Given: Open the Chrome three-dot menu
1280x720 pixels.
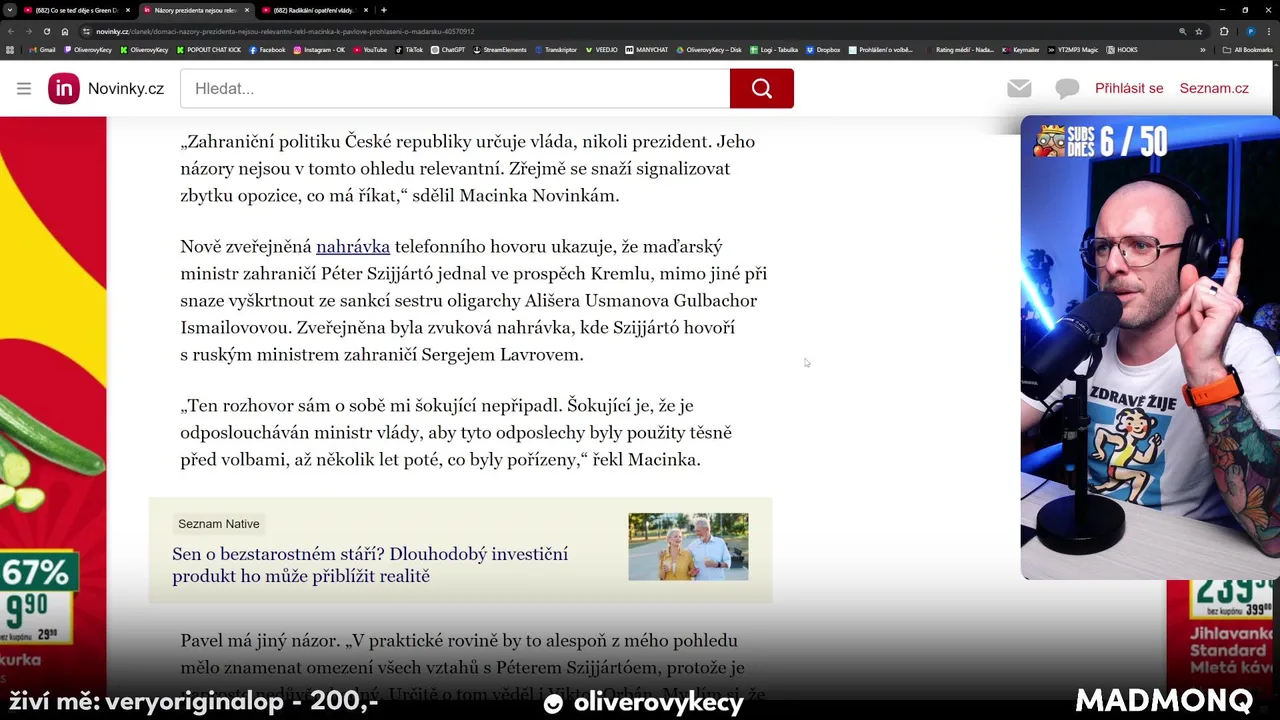Looking at the screenshot, I should coord(1268,31).
